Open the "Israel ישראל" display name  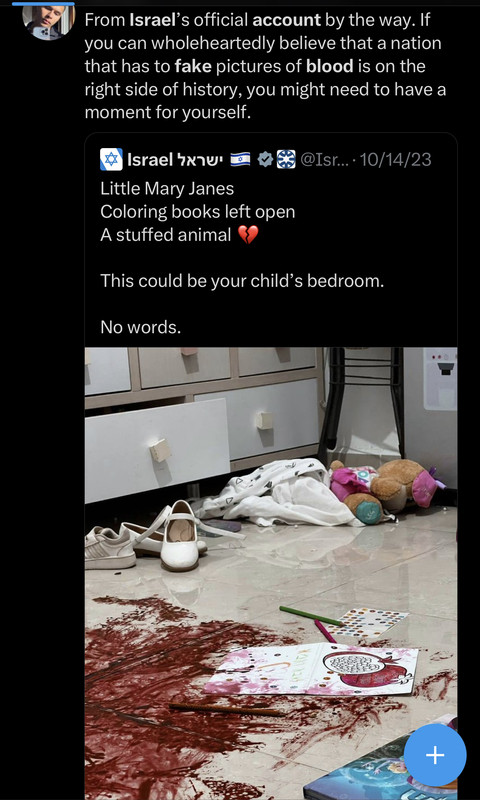(175, 160)
